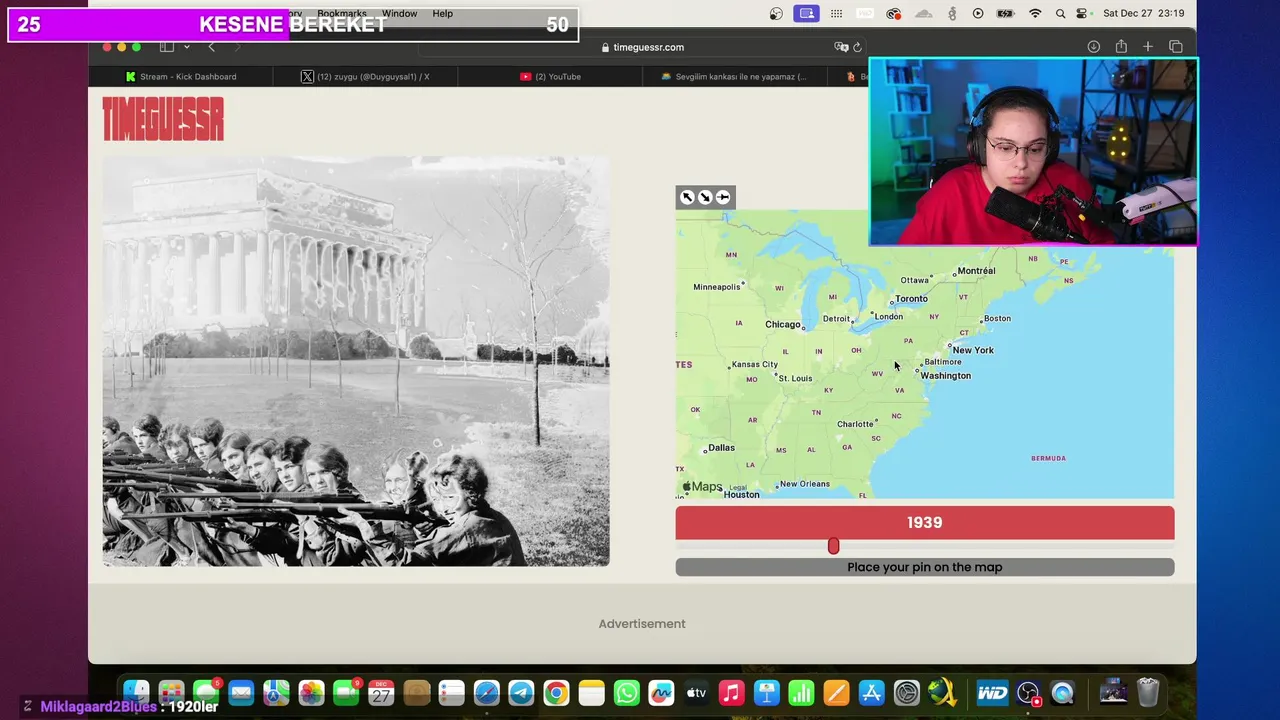
Task: Open Numbers from the dock
Action: coord(801,692)
